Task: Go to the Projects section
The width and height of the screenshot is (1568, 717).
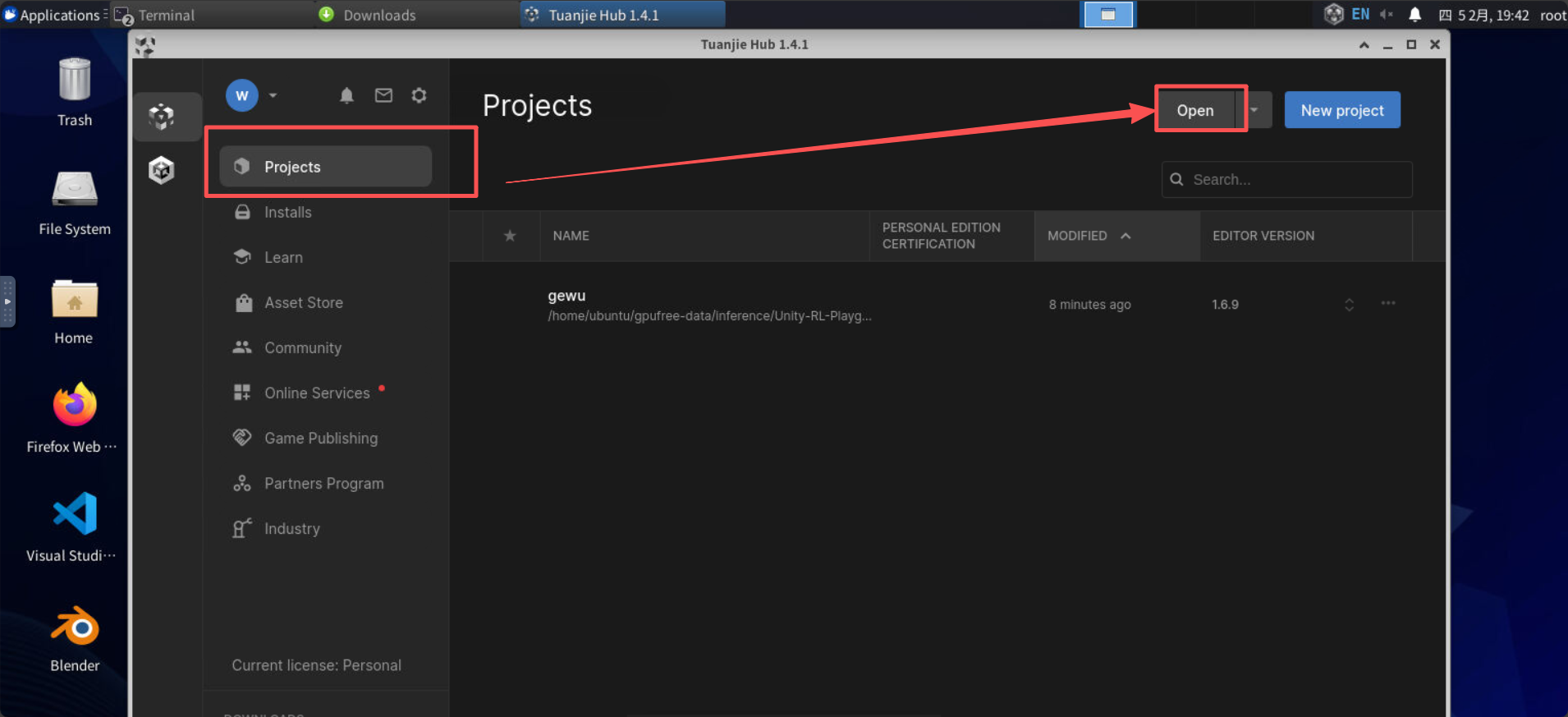Action: [326, 167]
